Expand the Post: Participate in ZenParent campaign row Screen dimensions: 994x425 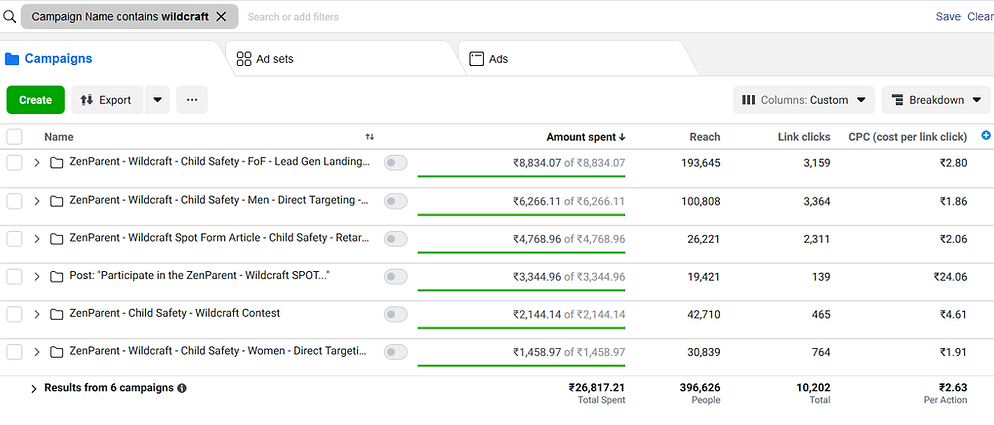click(37, 277)
